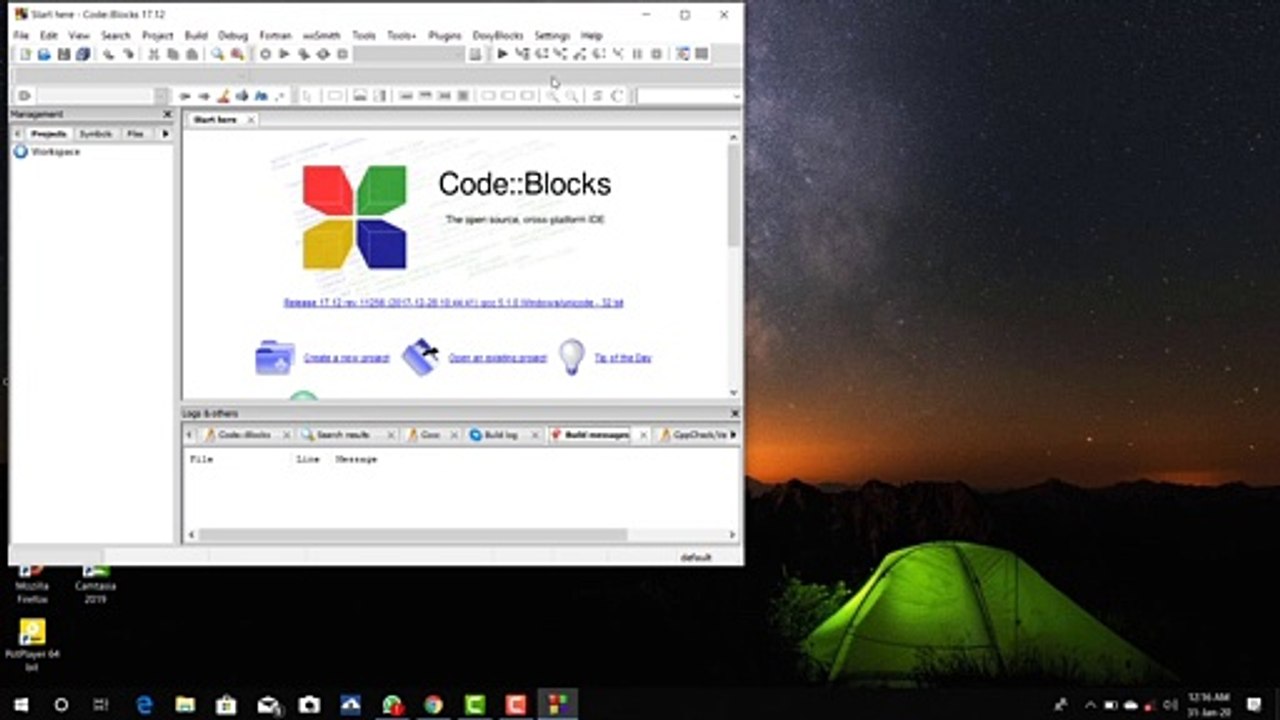Click the Abort build icon
This screenshot has height=720, width=1280.
tap(342, 54)
